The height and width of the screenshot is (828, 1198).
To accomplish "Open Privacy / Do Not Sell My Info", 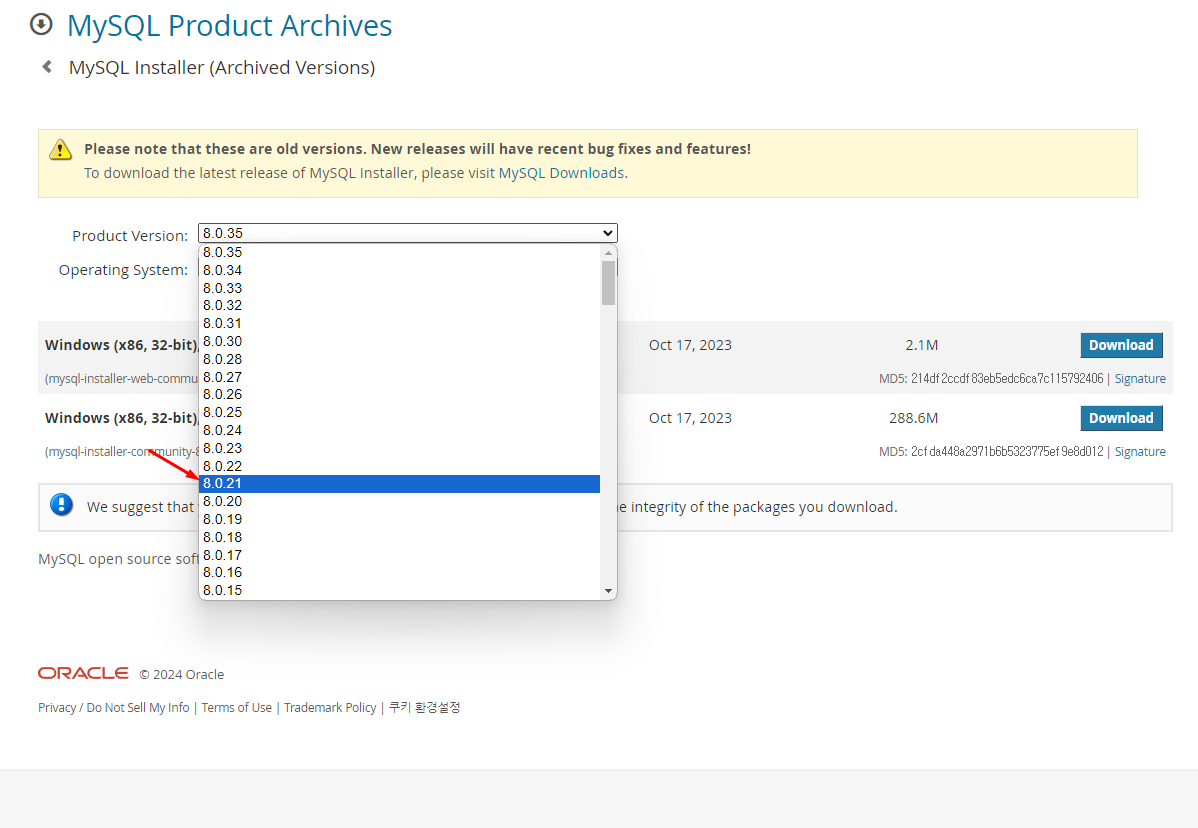I will pos(114,708).
